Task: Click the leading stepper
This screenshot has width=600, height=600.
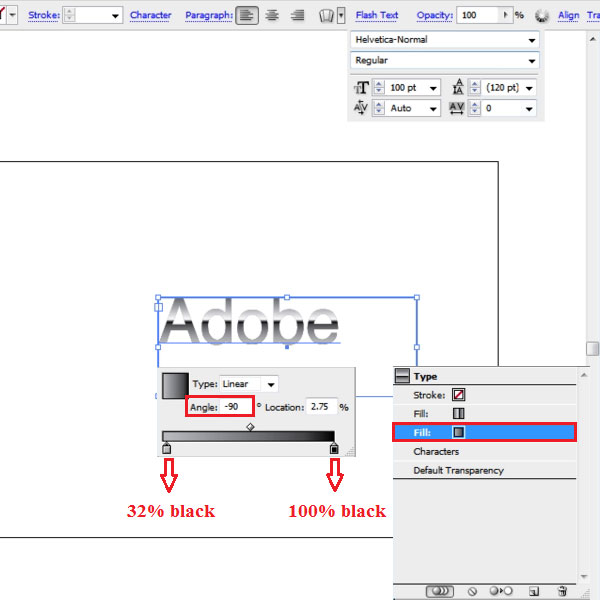Action: tap(474, 87)
